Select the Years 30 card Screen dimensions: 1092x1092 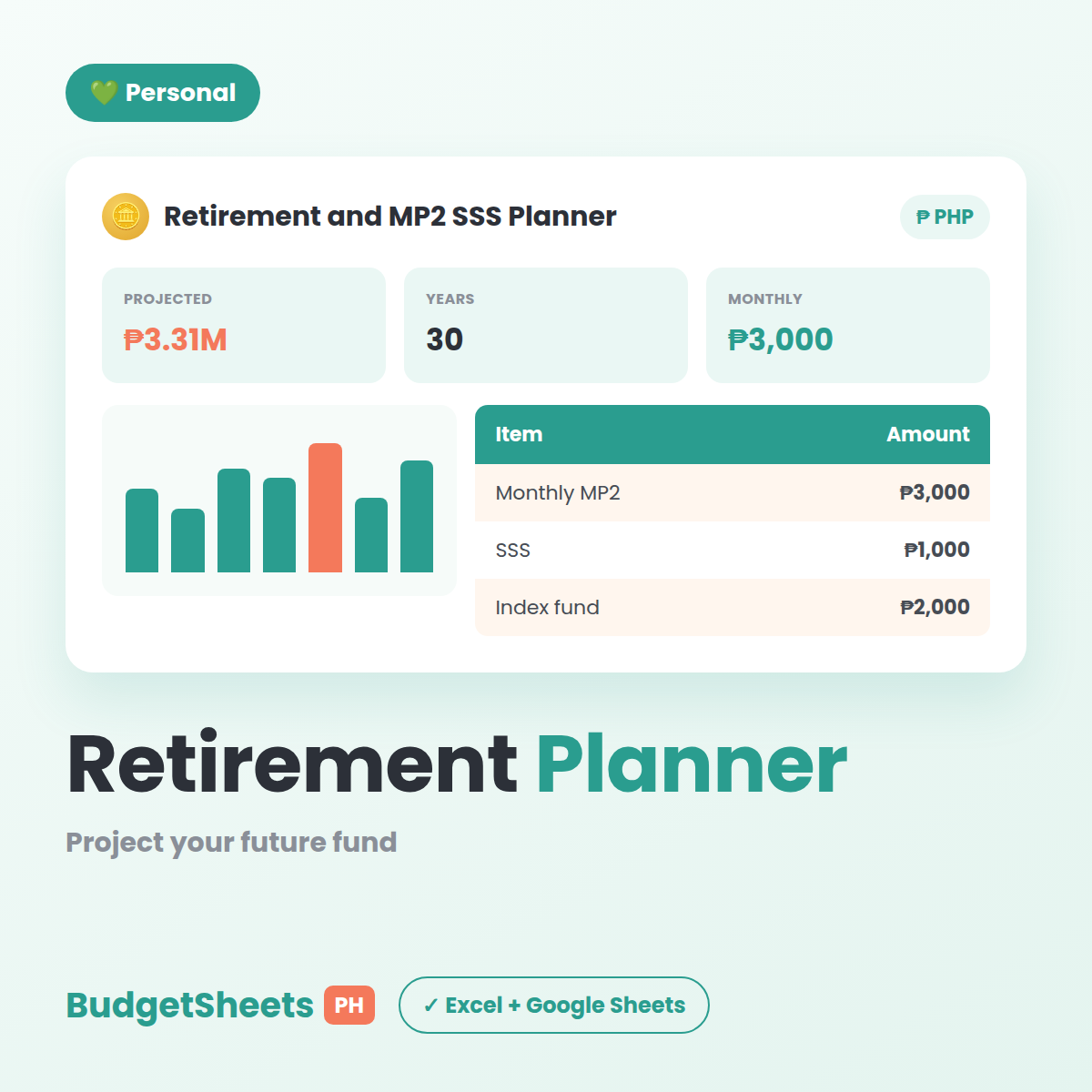(x=546, y=325)
